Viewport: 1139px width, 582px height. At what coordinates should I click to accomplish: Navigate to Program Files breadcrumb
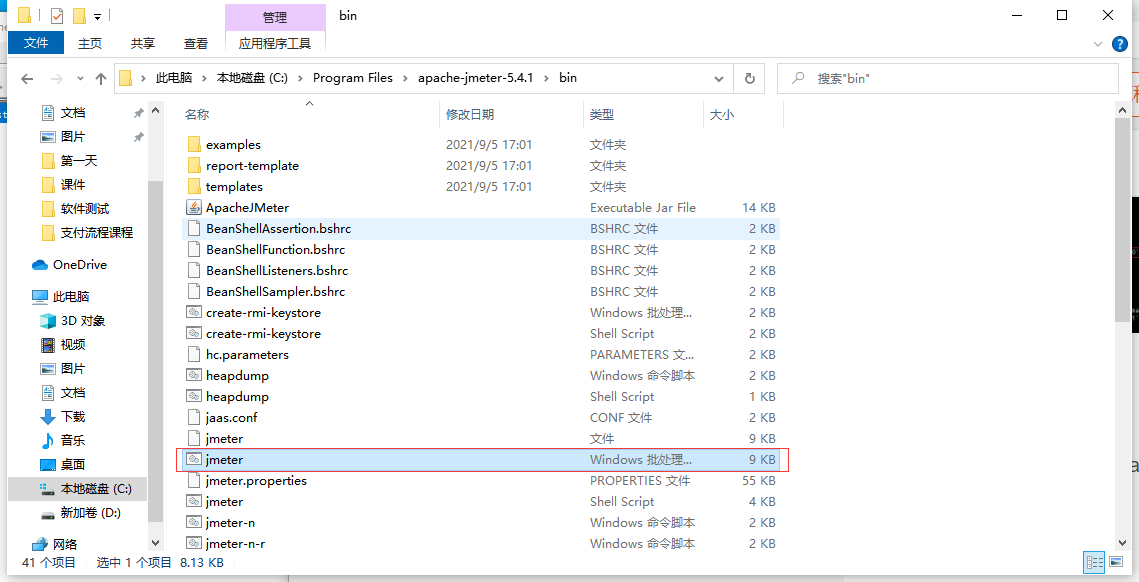352,78
